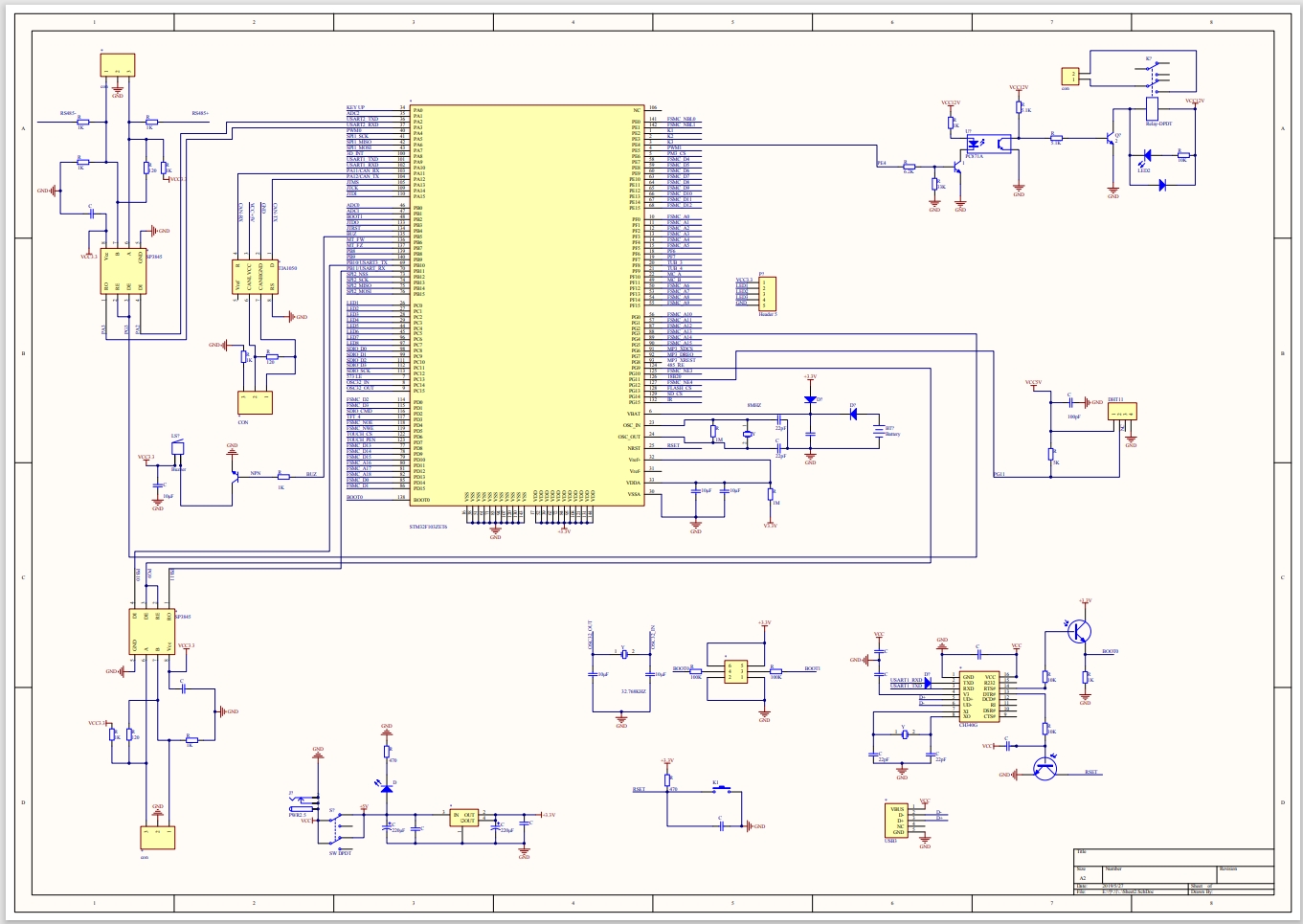Click the USB connector component
Viewport: 1303px width, 924px height.
pyautogui.click(x=897, y=822)
